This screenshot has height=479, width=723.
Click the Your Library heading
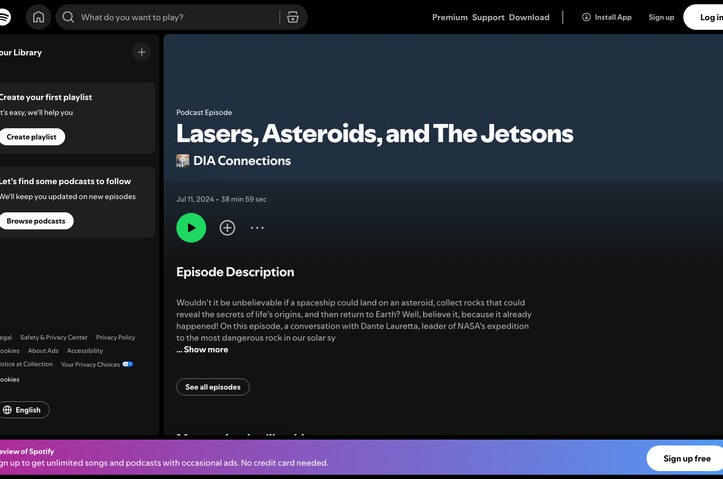(x=21, y=53)
